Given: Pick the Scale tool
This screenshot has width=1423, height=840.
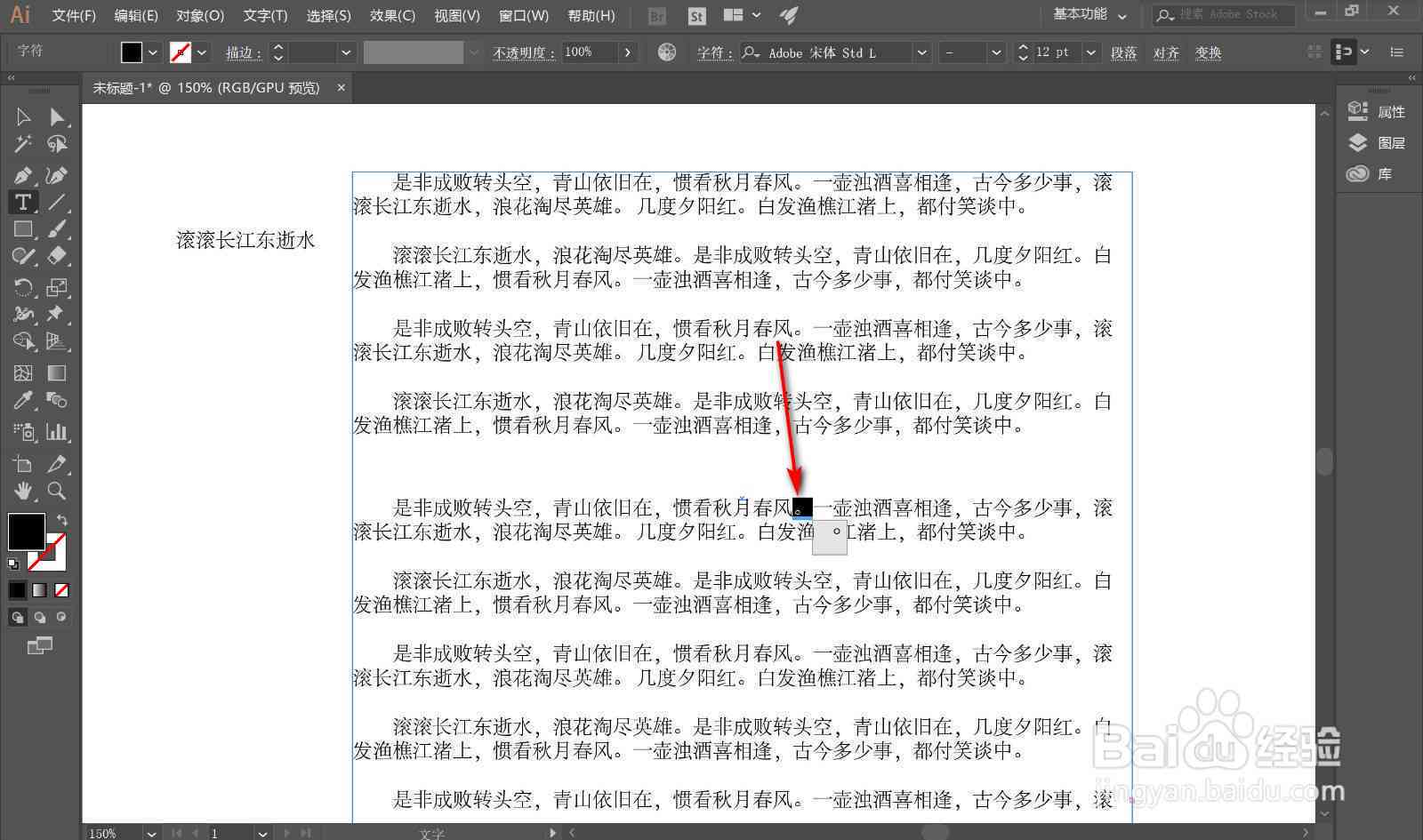Looking at the screenshot, I should (x=57, y=287).
